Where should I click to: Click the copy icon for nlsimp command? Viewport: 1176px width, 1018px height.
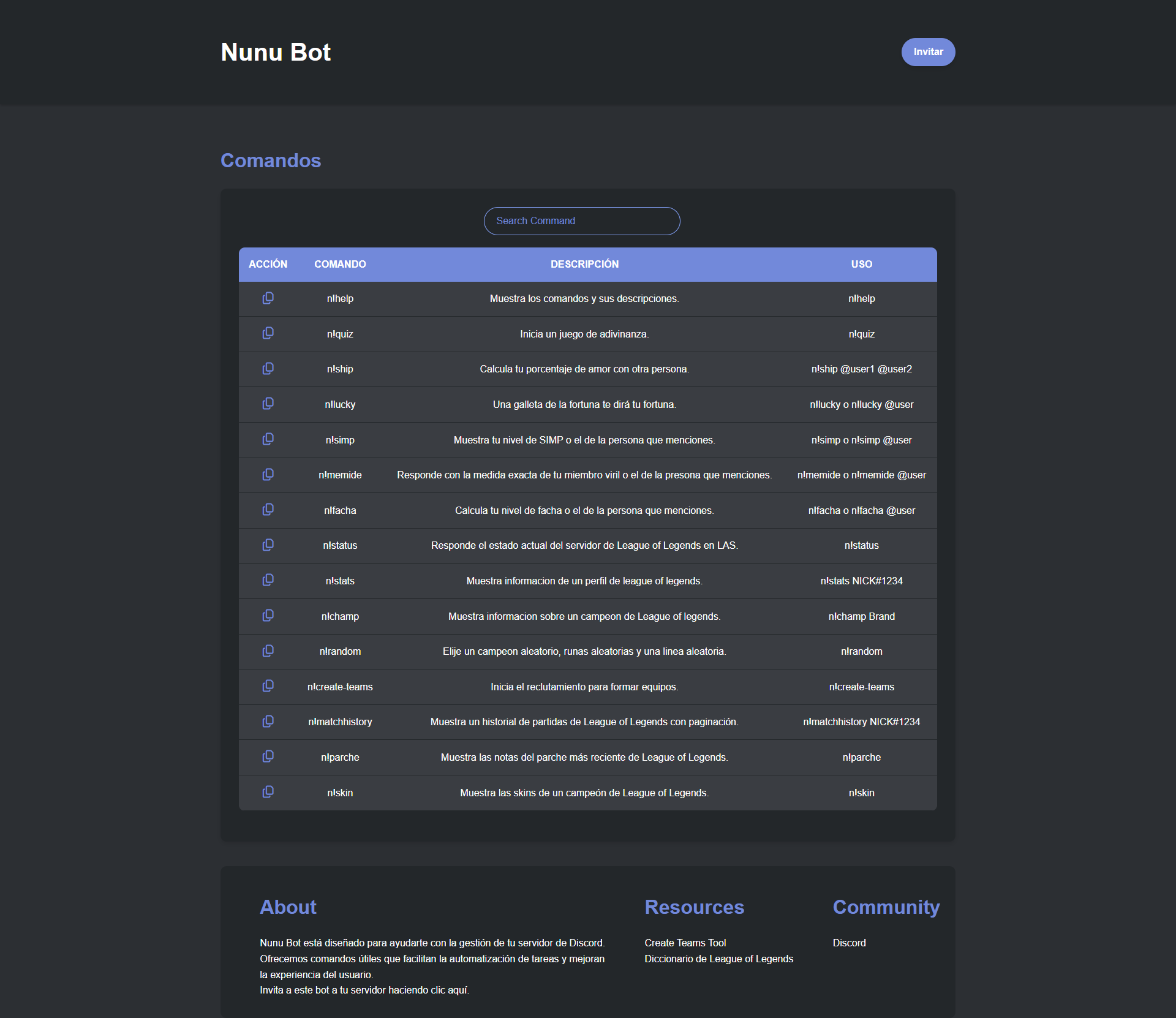pyautogui.click(x=267, y=438)
